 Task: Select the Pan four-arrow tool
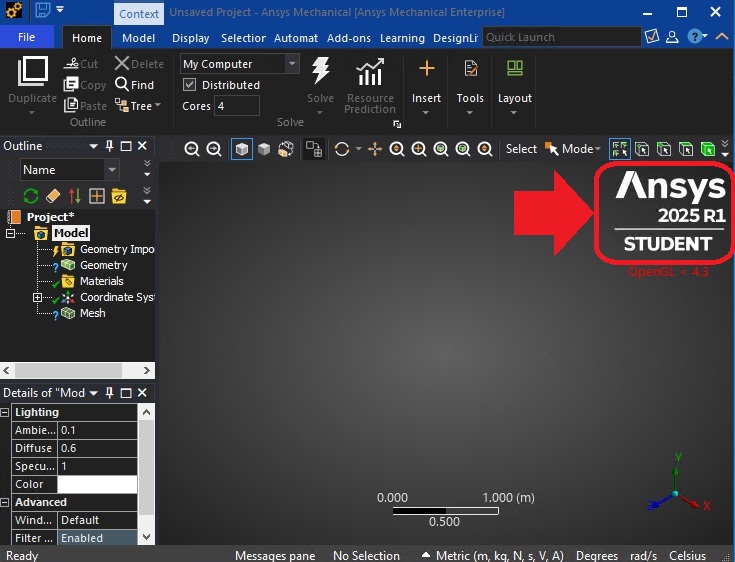(x=375, y=149)
